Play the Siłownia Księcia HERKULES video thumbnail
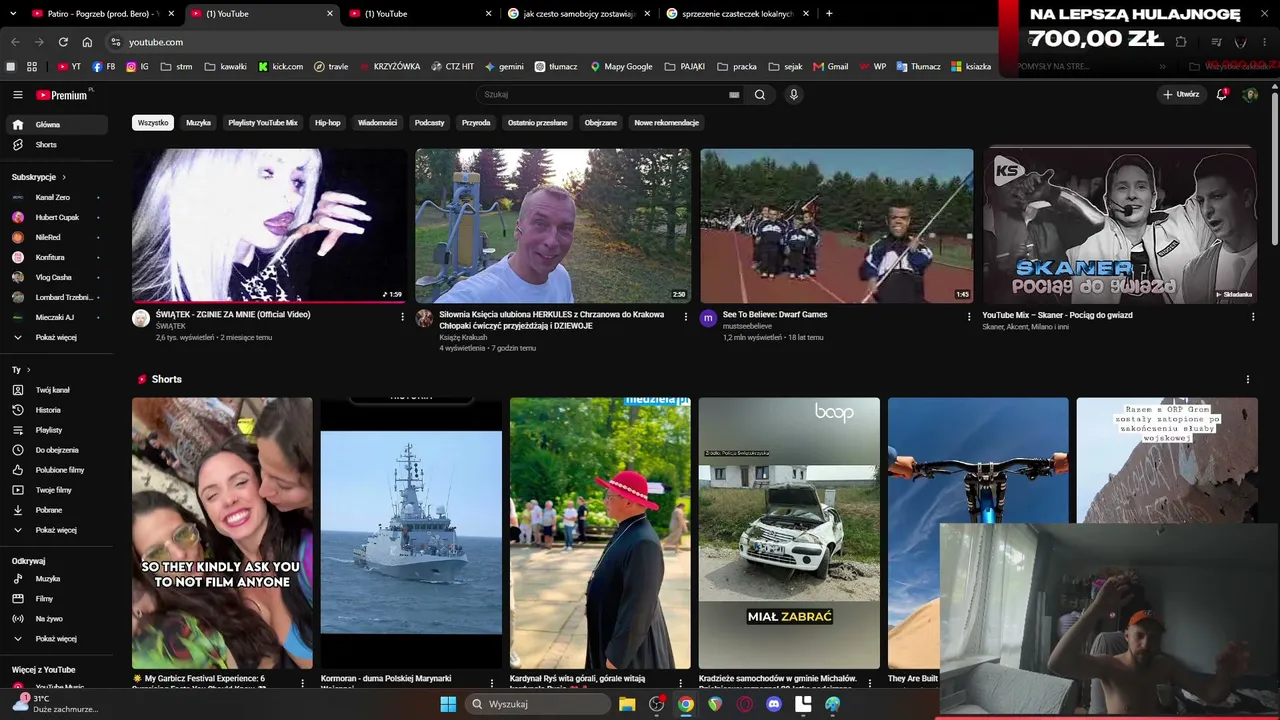This screenshot has height=720, width=1280. 553,226
